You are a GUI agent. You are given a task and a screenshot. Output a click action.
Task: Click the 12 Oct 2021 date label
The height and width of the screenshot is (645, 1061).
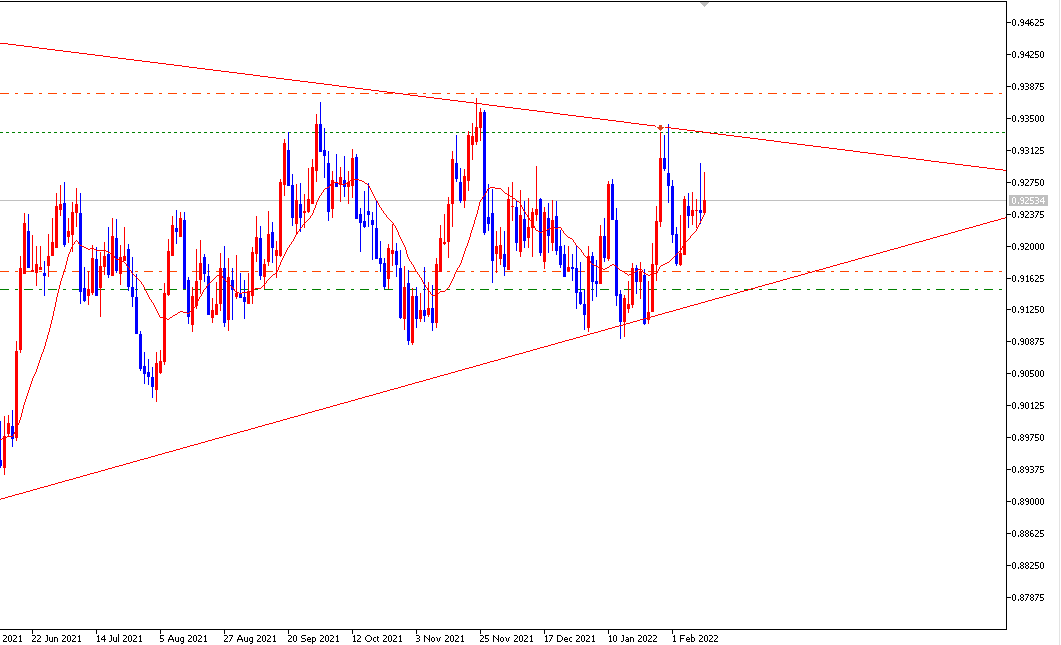(377, 638)
